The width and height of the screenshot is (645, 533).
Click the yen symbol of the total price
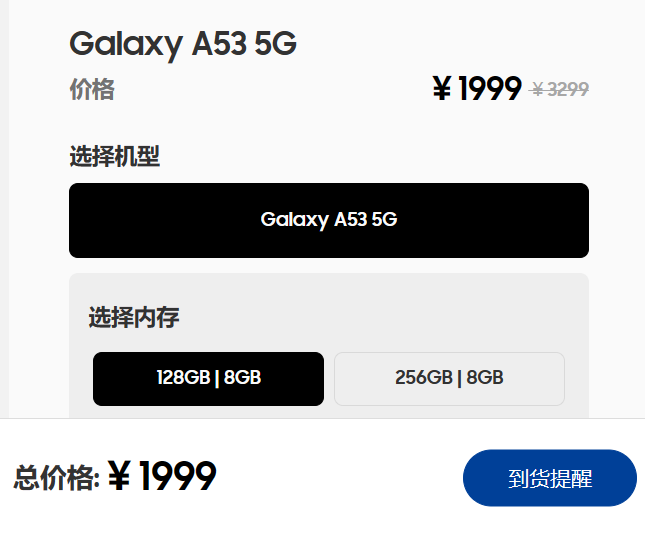pyautogui.click(x=120, y=477)
